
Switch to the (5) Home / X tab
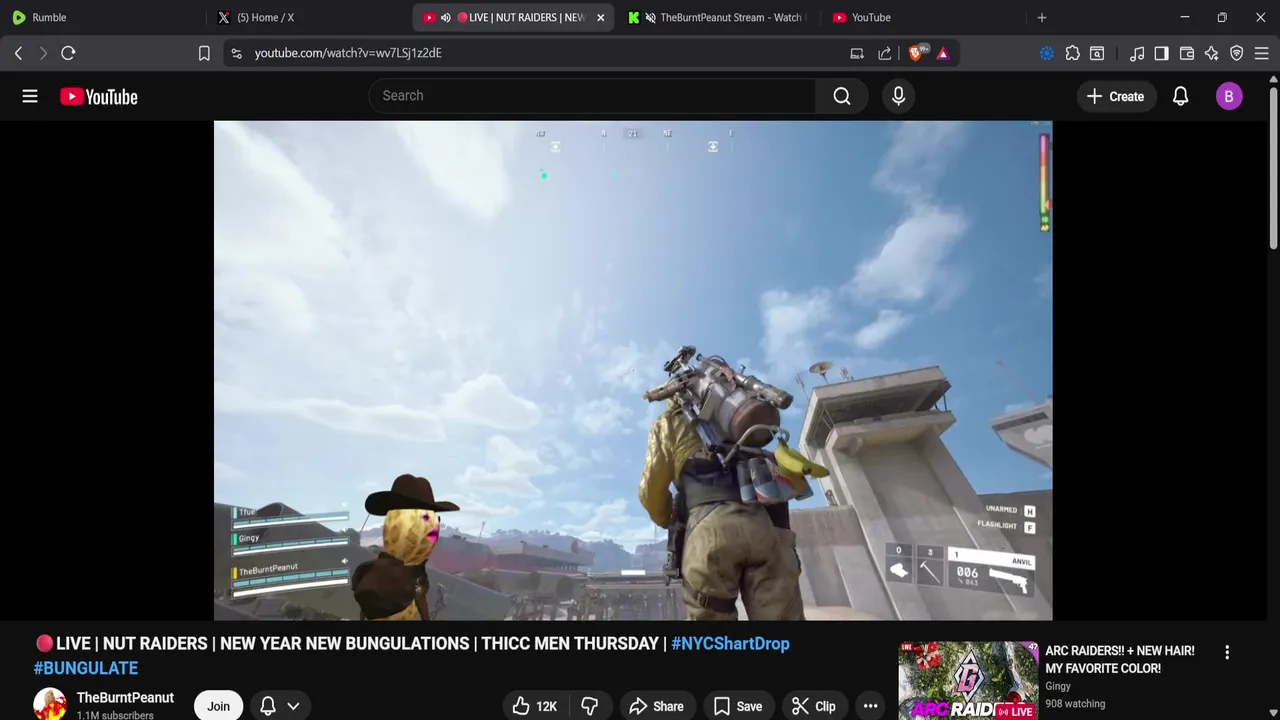click(305, 17)
